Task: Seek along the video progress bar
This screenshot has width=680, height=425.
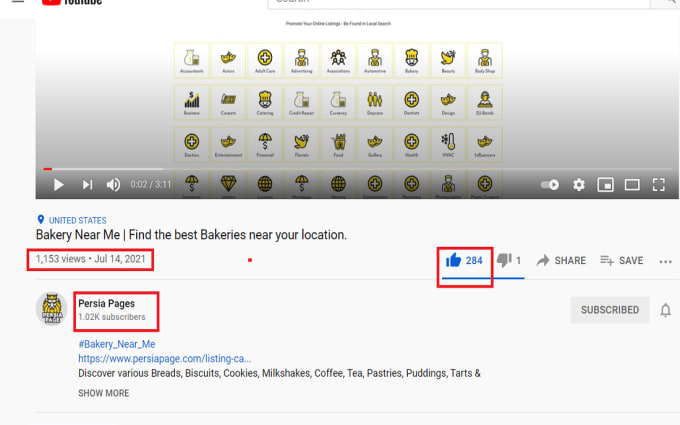Action: [x=357, y=169]
